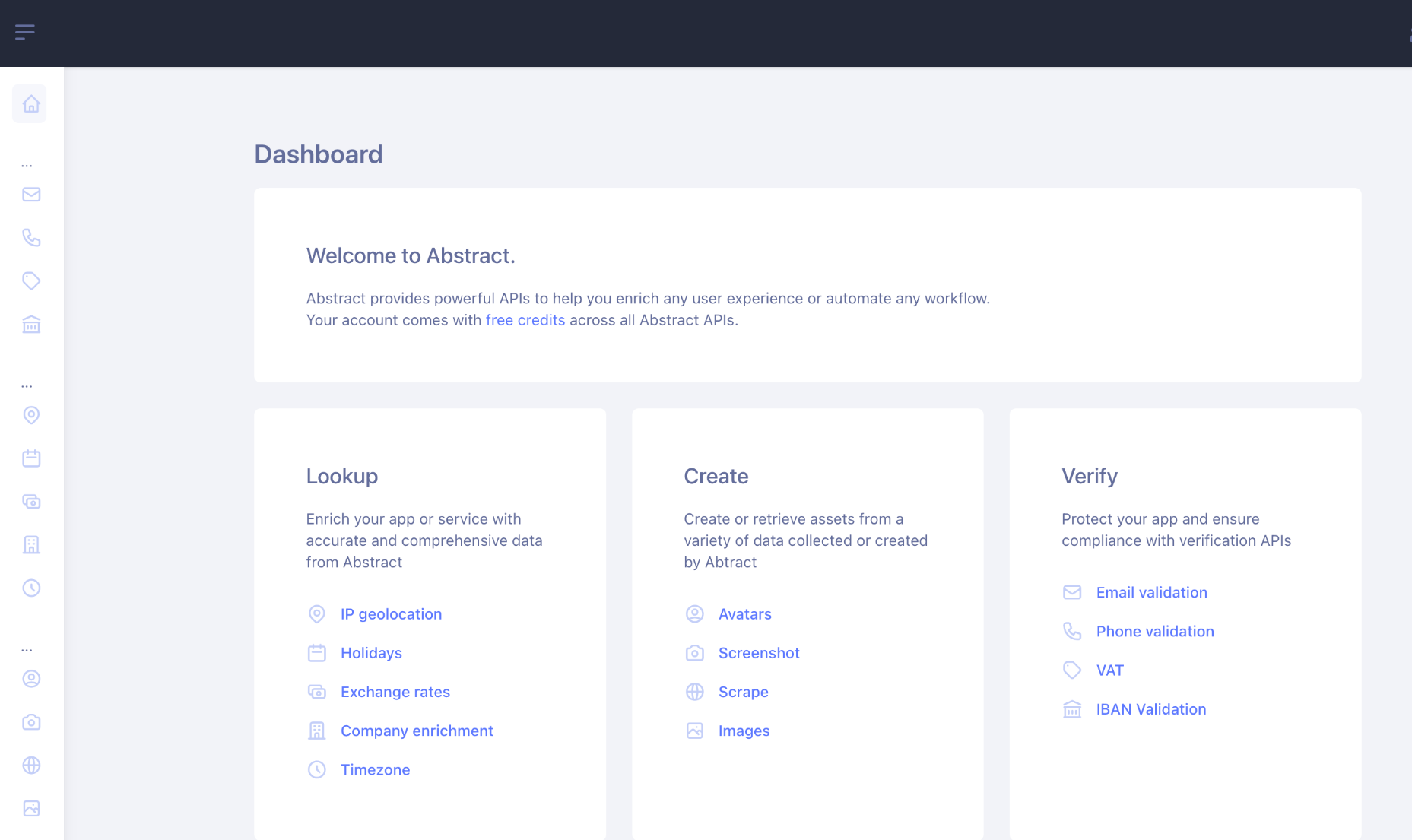Click the sidebar IBAN bank icon
The height and width of the screenshot is (840, 1412).
[x=31, y=325]
